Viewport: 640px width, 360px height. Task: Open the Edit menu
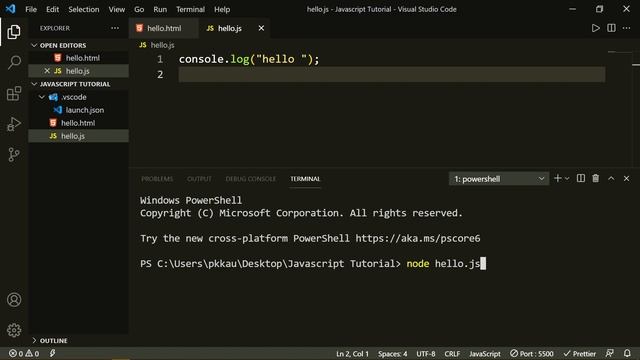52,9
